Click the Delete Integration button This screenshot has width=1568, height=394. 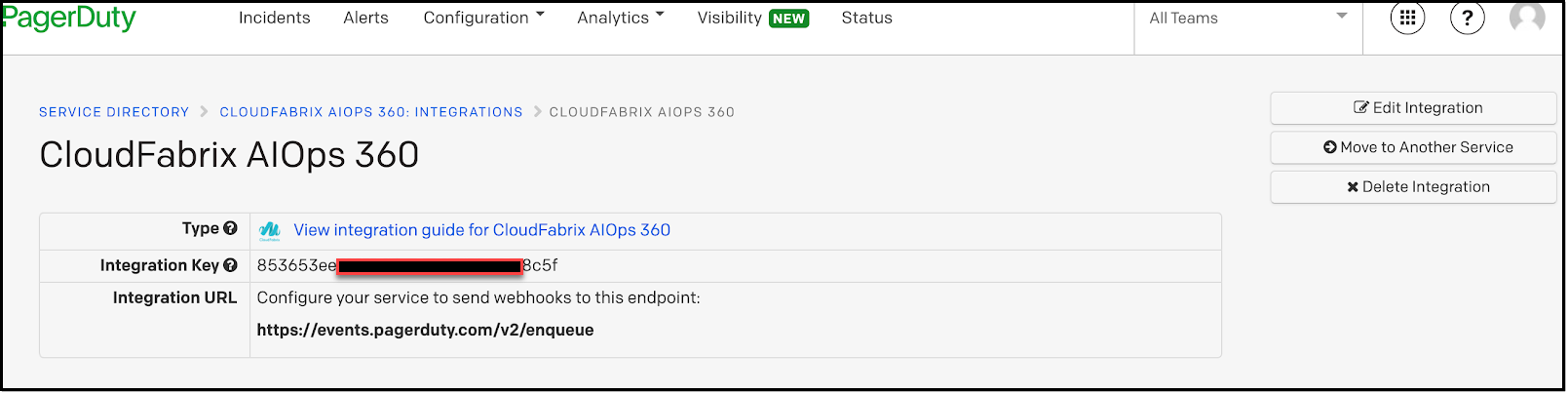pyautogui.click(x=1413, y=187)
